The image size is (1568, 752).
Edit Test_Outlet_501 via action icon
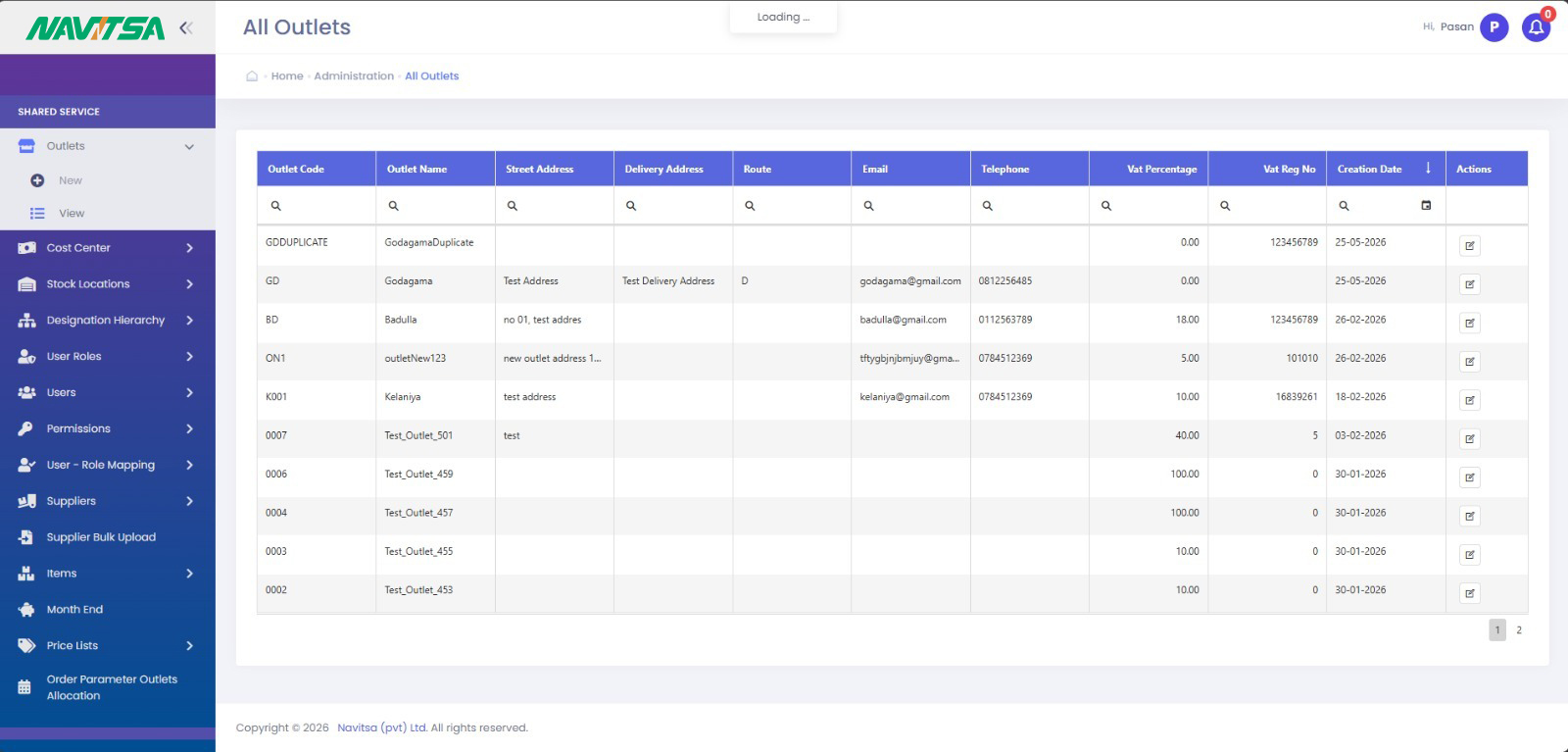pos(1469,439)
